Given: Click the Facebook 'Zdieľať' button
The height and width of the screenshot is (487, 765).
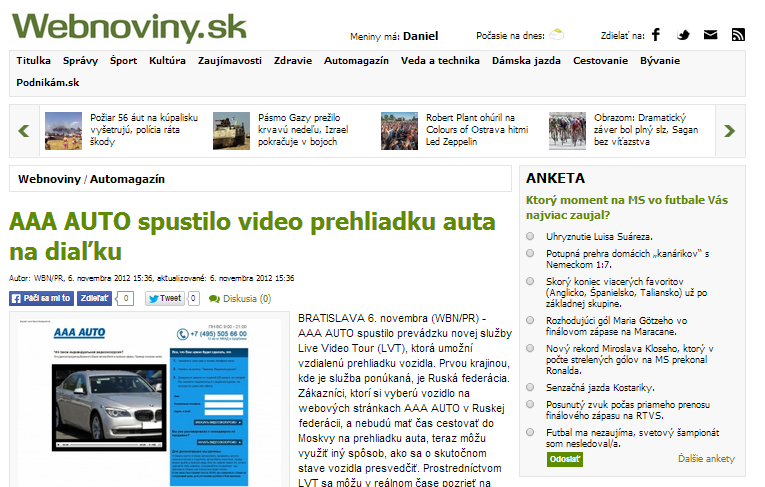Looking at the screenshot, I should tap(94, 298).
